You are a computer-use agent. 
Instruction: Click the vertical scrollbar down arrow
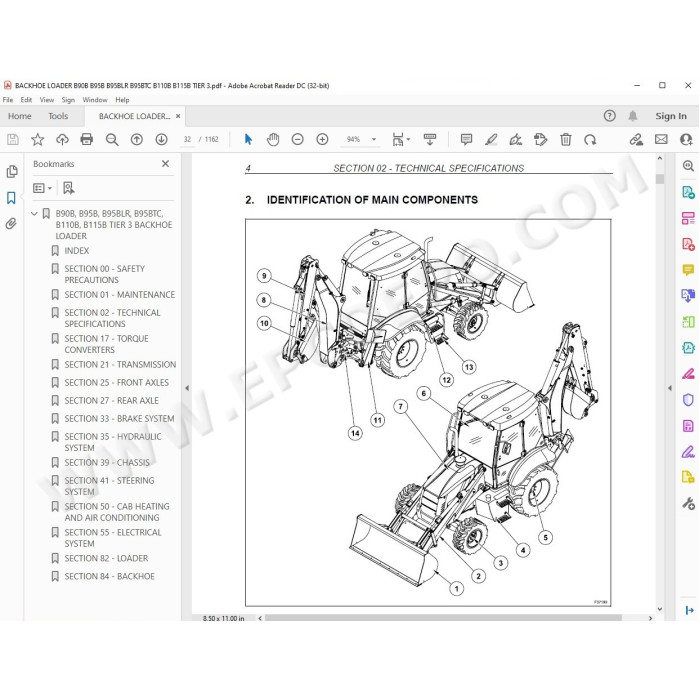pos(660,609)
